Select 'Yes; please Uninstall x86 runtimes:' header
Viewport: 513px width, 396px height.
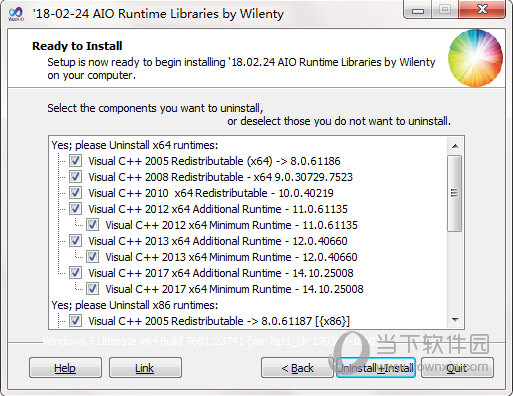coord(135,305)
